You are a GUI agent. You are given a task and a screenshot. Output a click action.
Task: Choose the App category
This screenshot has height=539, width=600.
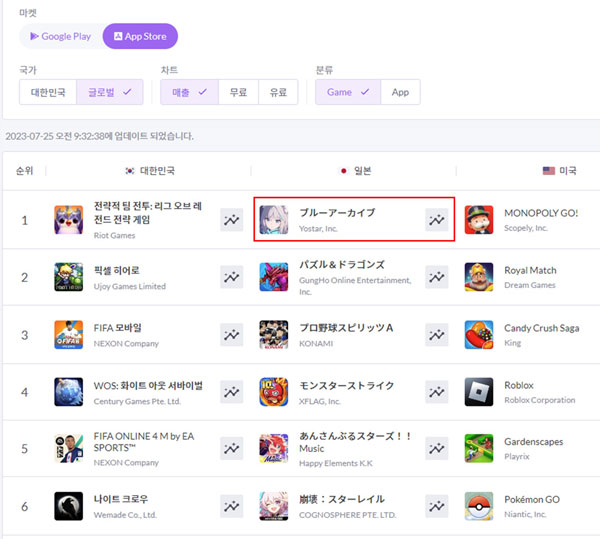[x=400, y=92]
